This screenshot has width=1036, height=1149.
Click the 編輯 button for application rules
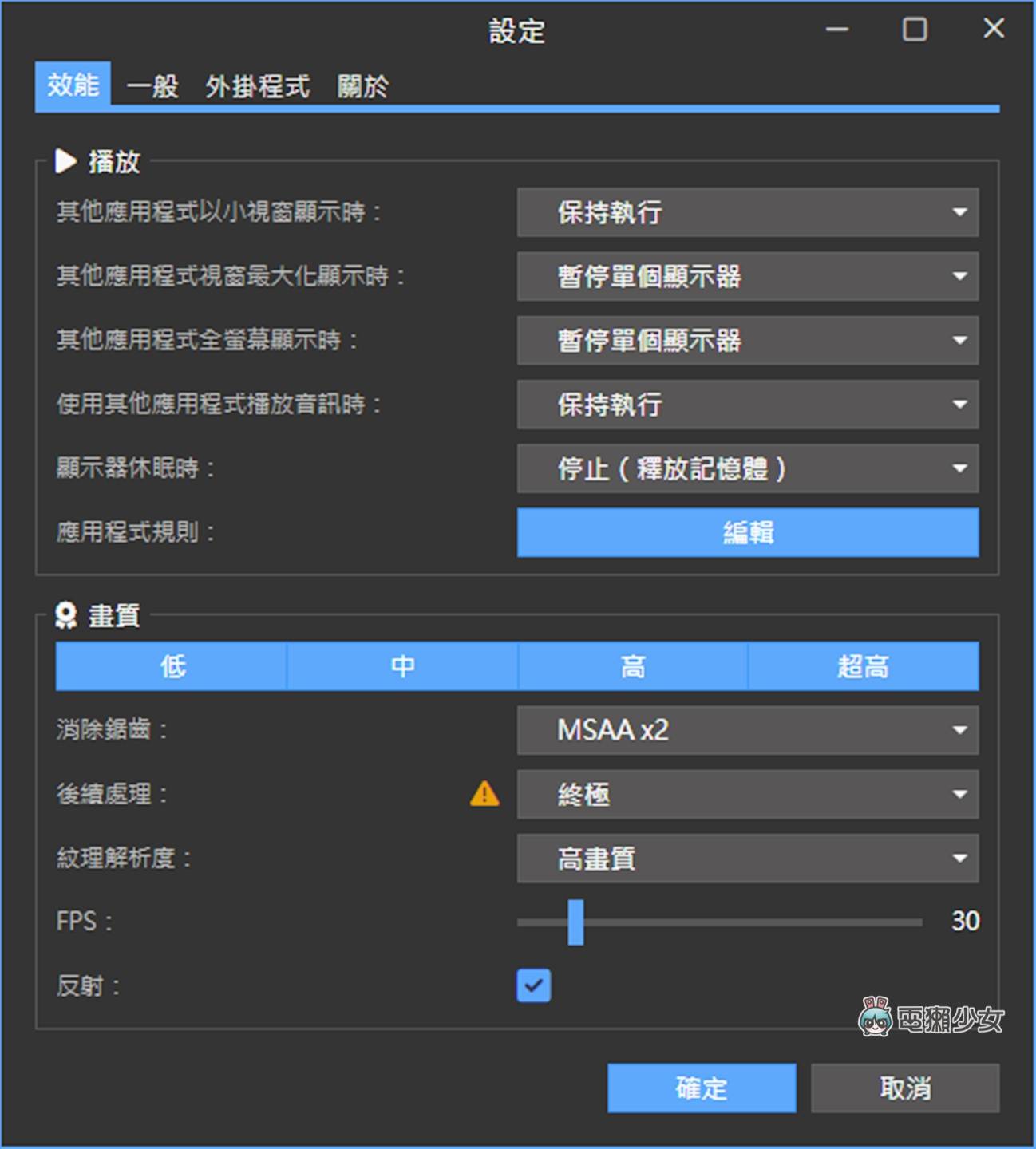click(x=748, y=532)
